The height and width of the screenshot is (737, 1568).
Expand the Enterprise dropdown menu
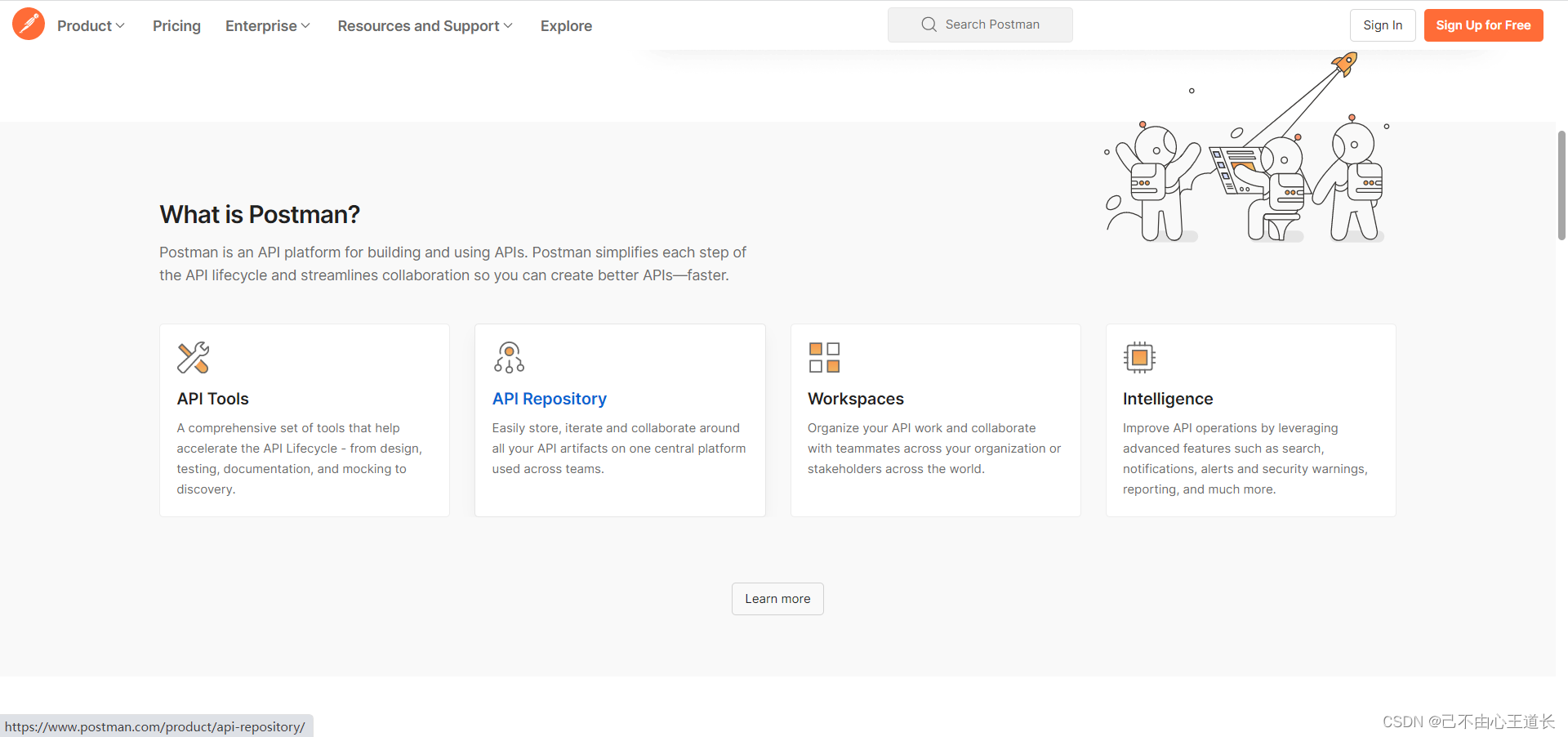pyautogui.click(x=268, y=26)
